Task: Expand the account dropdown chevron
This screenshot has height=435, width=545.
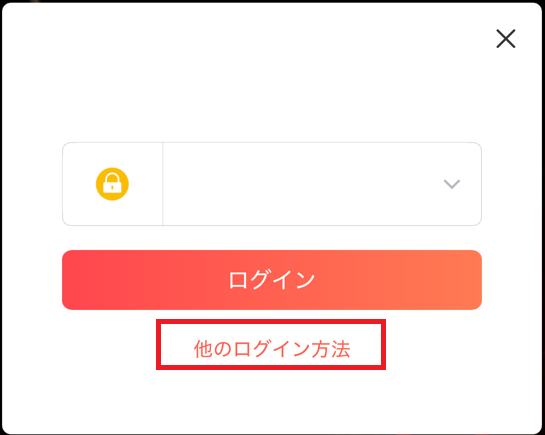Action: point(452,184)
